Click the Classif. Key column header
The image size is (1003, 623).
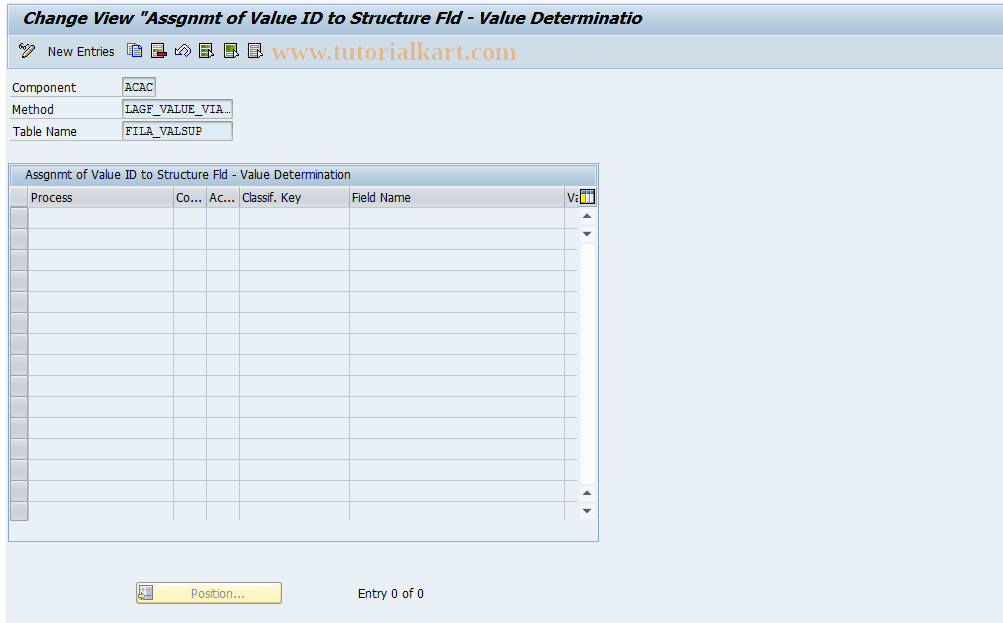[294, 198]
